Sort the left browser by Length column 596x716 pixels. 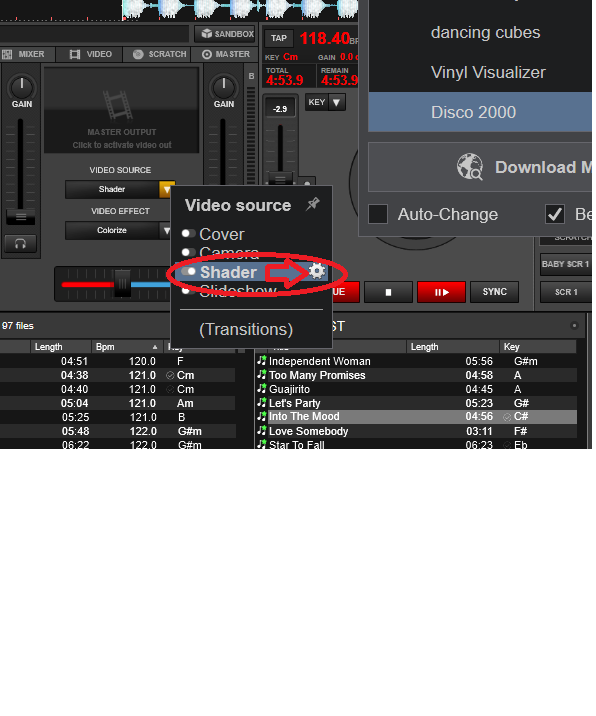coord(60,347)
